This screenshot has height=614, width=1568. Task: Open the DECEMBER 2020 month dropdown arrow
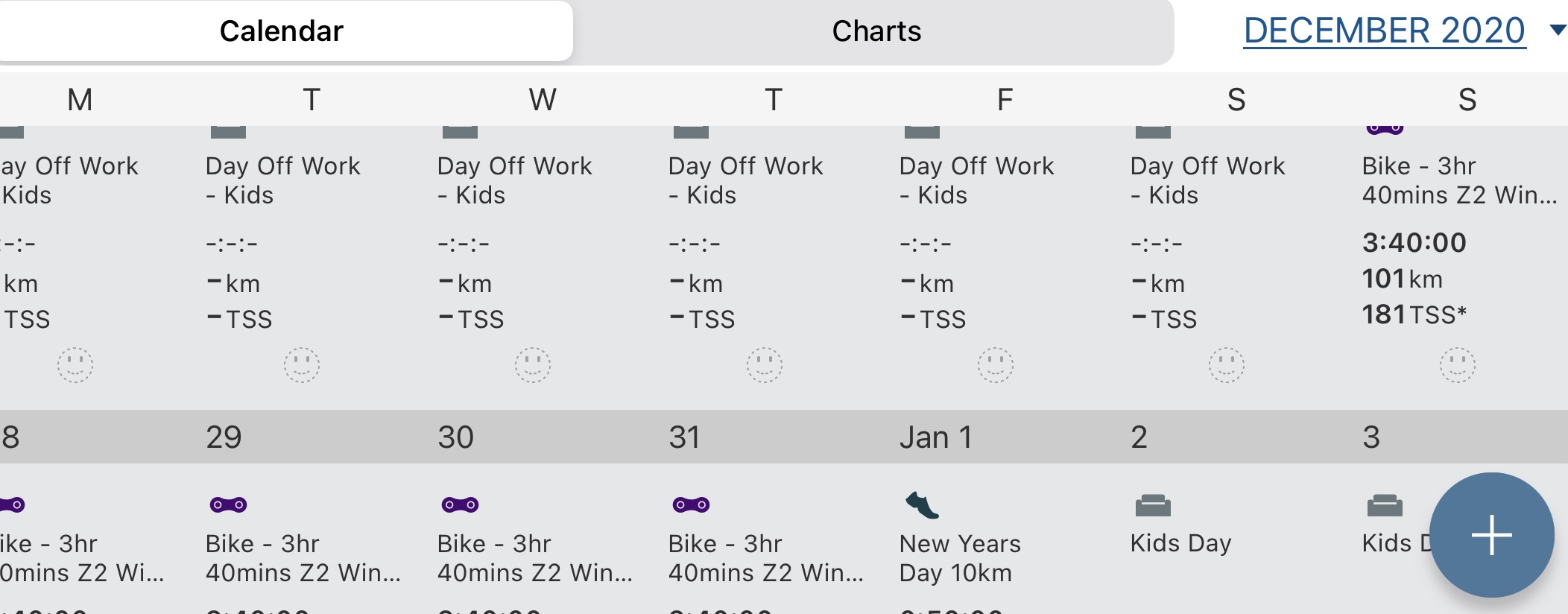[x=1557, y=31]
